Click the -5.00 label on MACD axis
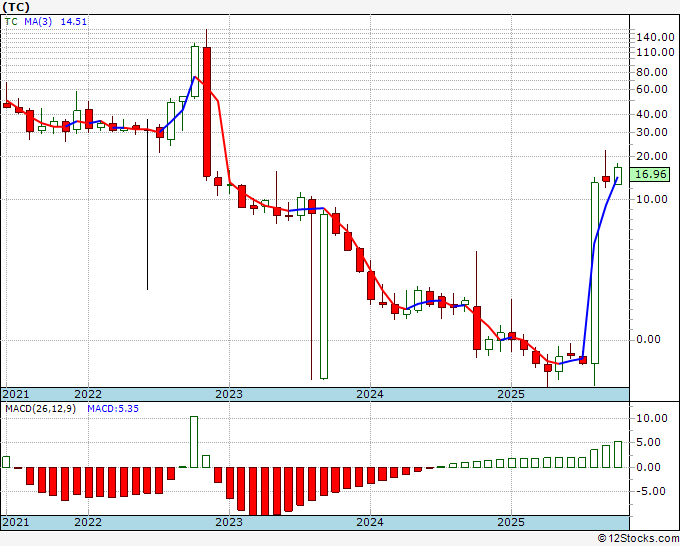 (651, 491)
